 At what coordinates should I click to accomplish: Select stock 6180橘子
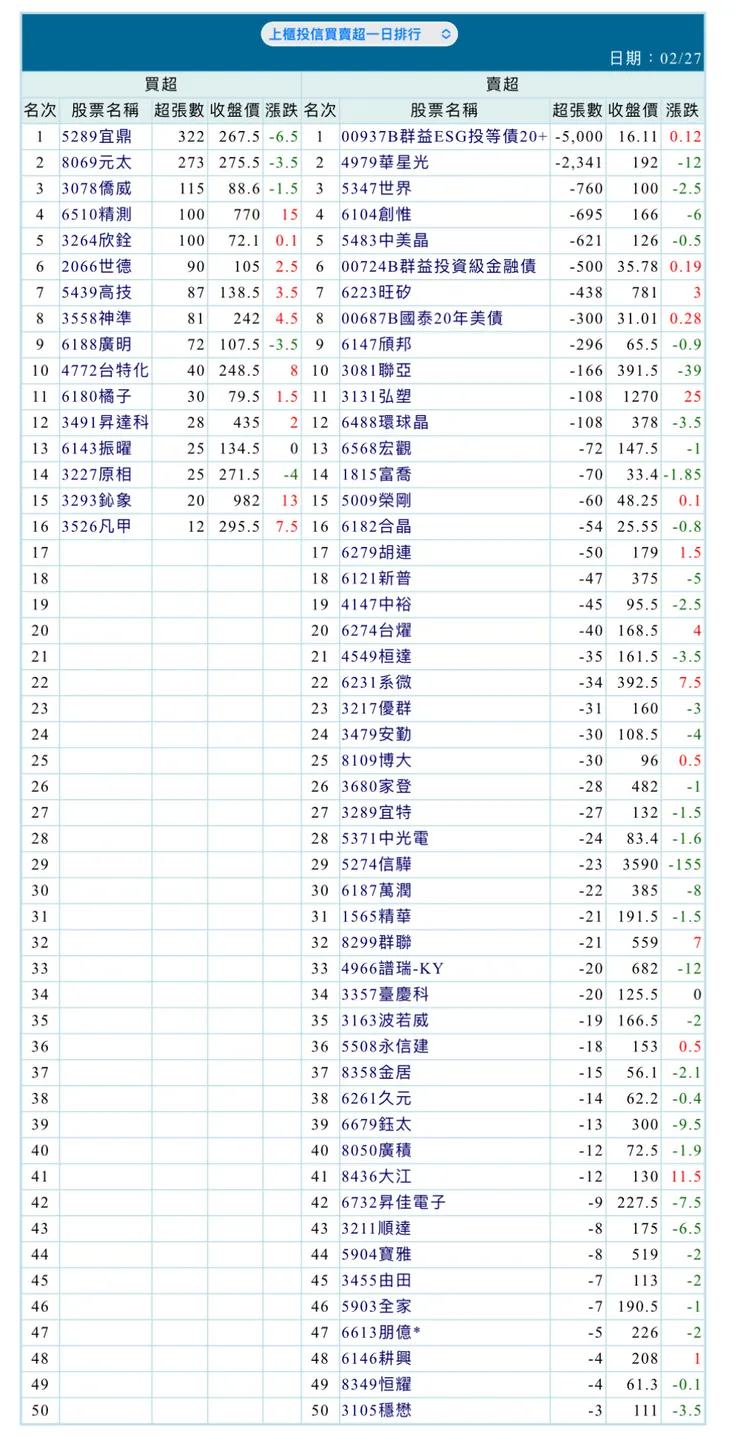[96, 396]
